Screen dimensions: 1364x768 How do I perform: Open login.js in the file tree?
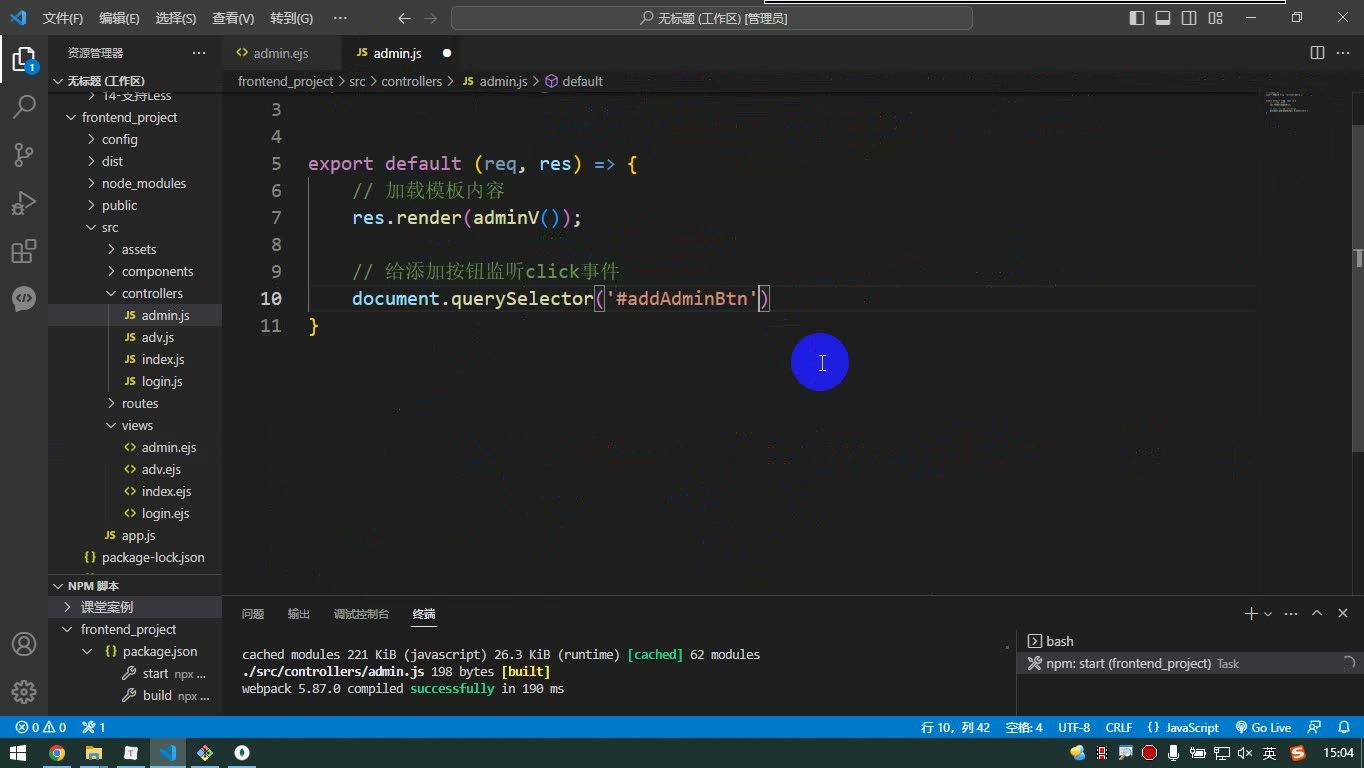pyautogui.click(x=161, y=381)
